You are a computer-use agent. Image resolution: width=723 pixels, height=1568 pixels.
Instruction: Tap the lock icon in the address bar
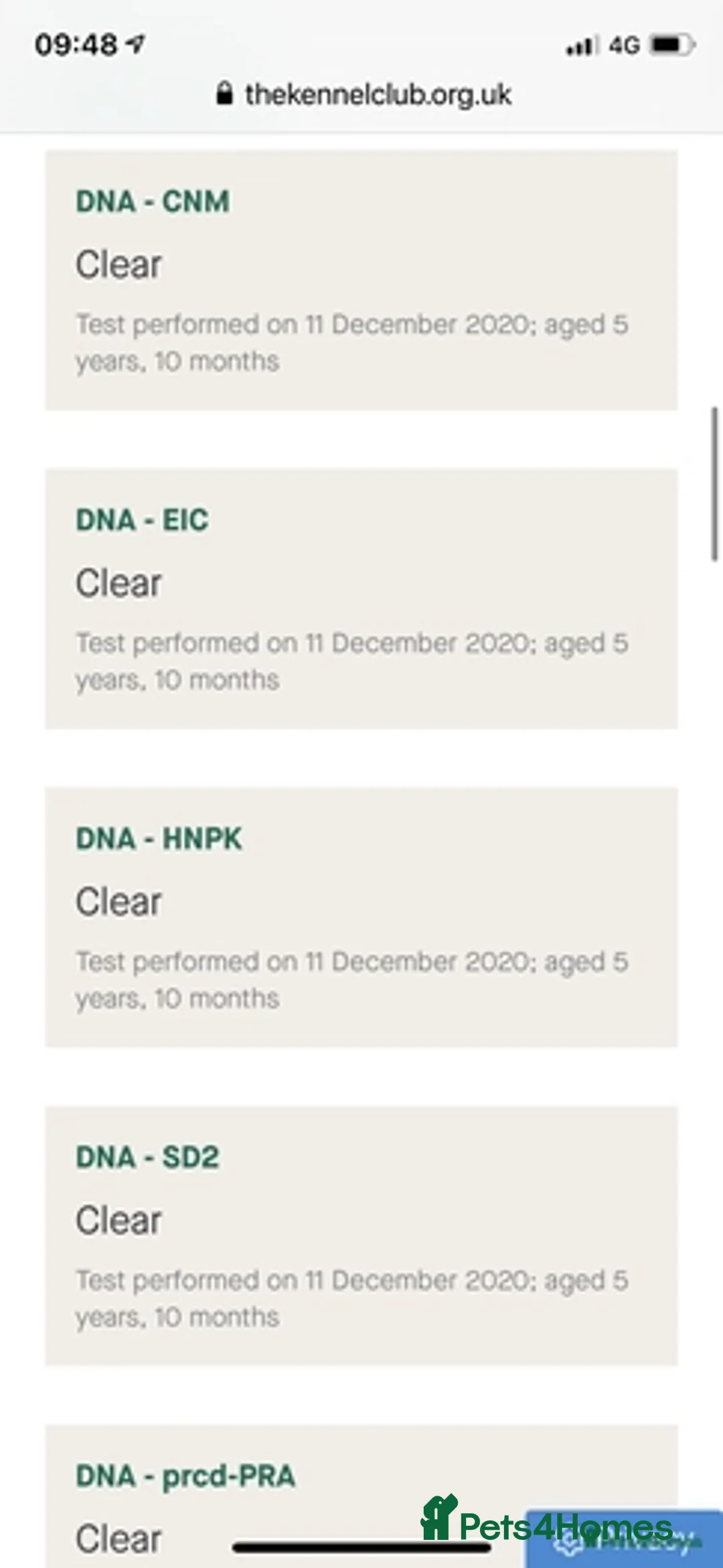[225, 94]
